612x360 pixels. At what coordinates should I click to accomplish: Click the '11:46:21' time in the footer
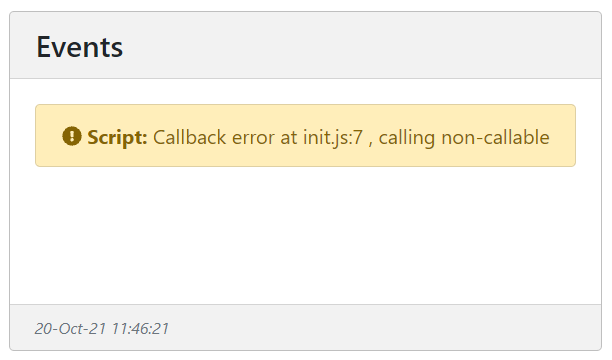pyautogui.click(x=140, y=329)
